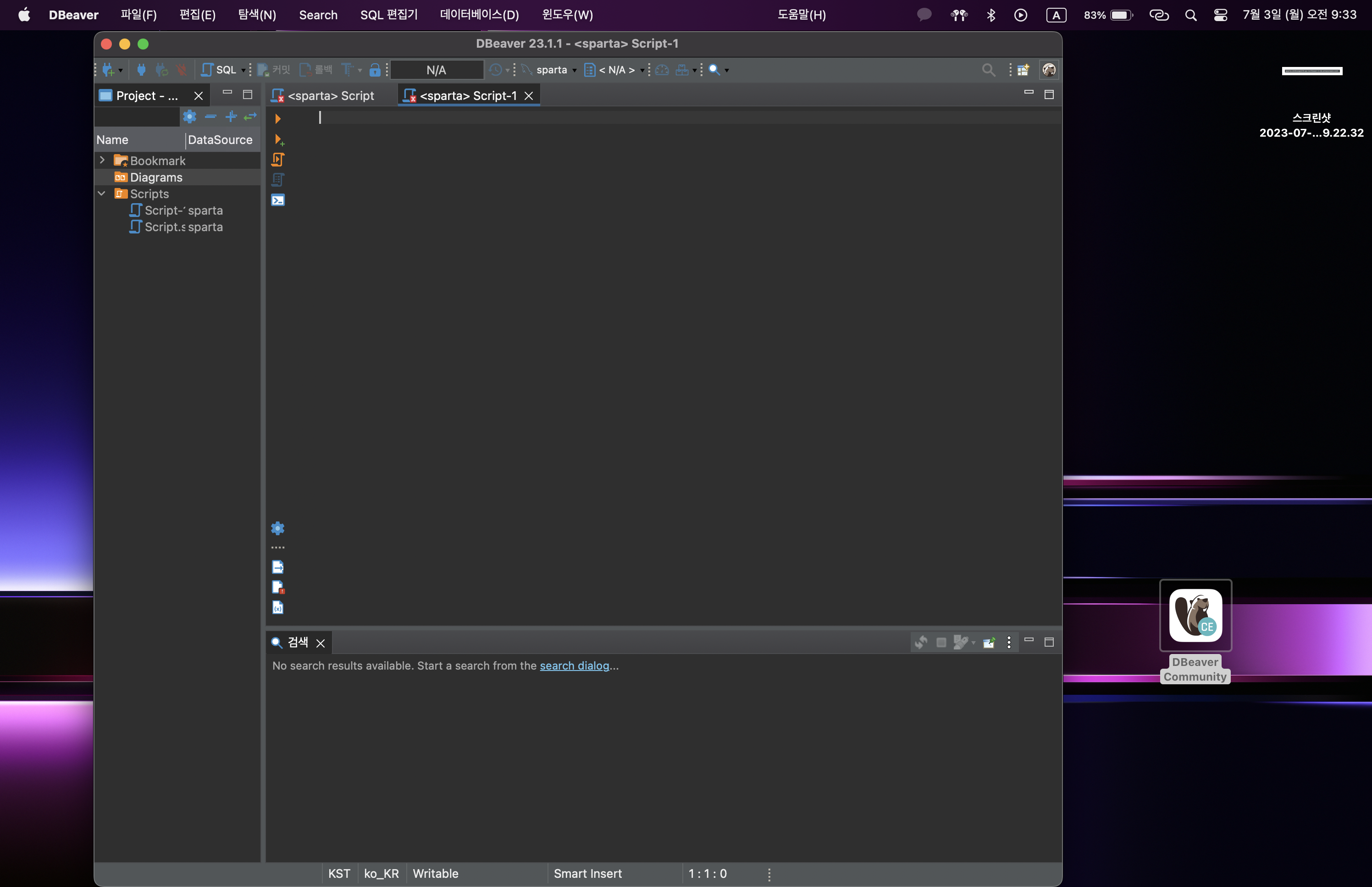Viewport: 1372px width, 887px height.
Task: Open the 편집(E) menu
Action: 198,14
